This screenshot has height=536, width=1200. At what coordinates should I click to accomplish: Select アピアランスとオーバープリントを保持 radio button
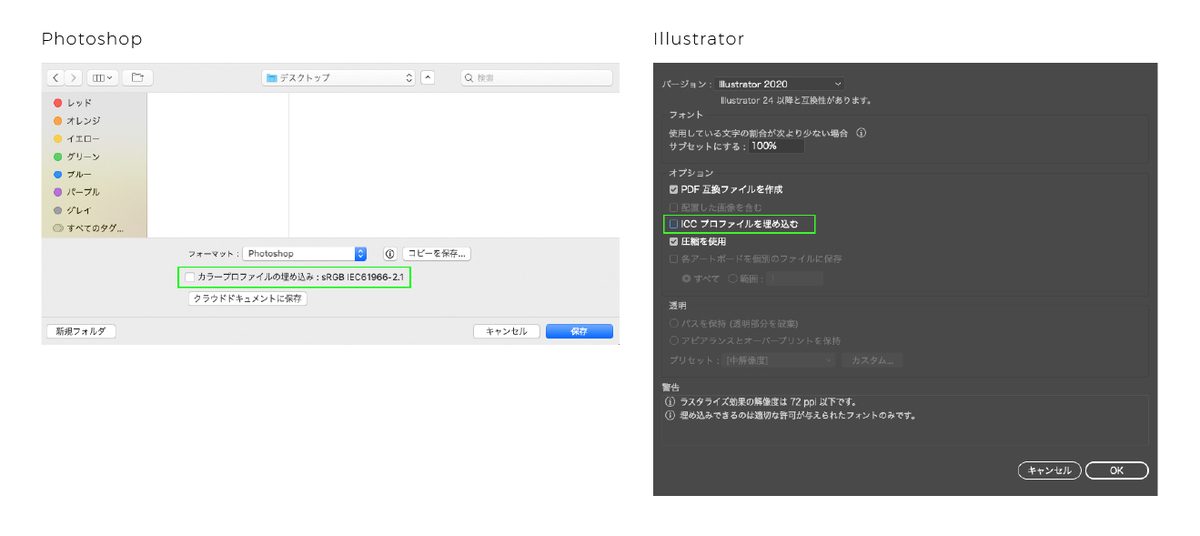pos(674,341)
